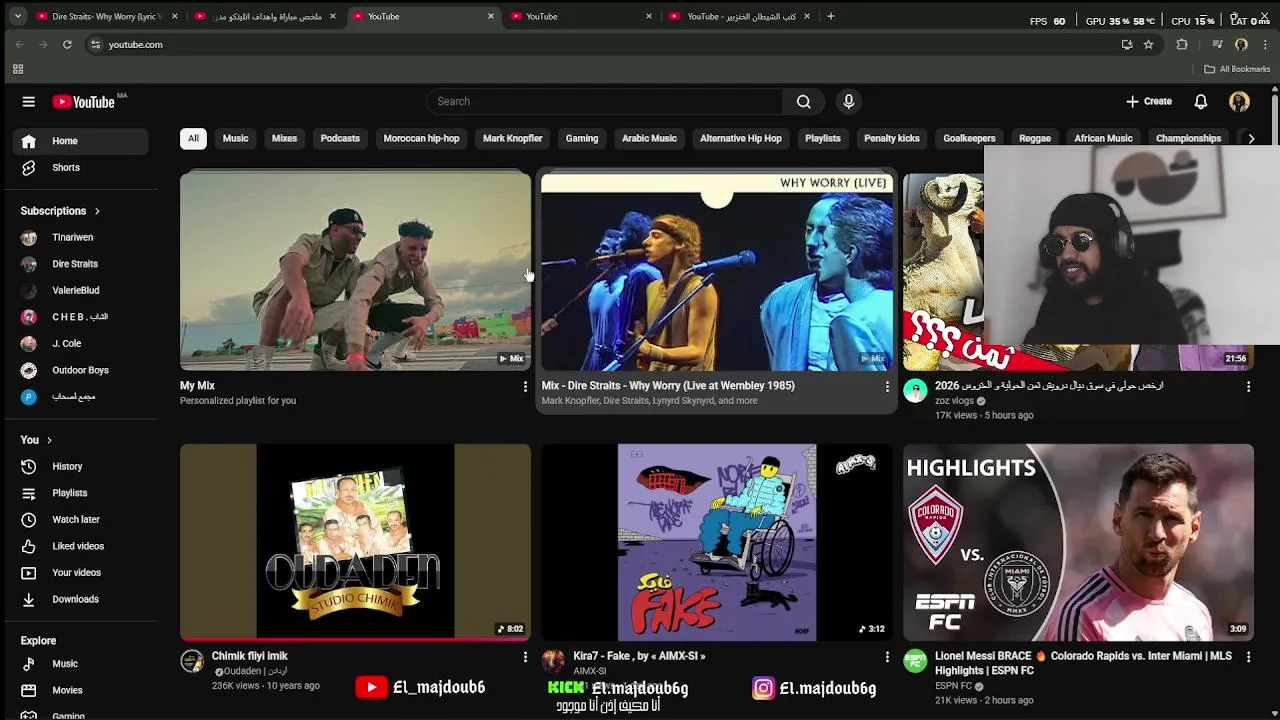The image size is (1280, 720).
Task: Click the search magnifier button
Action: click(803, 101)
